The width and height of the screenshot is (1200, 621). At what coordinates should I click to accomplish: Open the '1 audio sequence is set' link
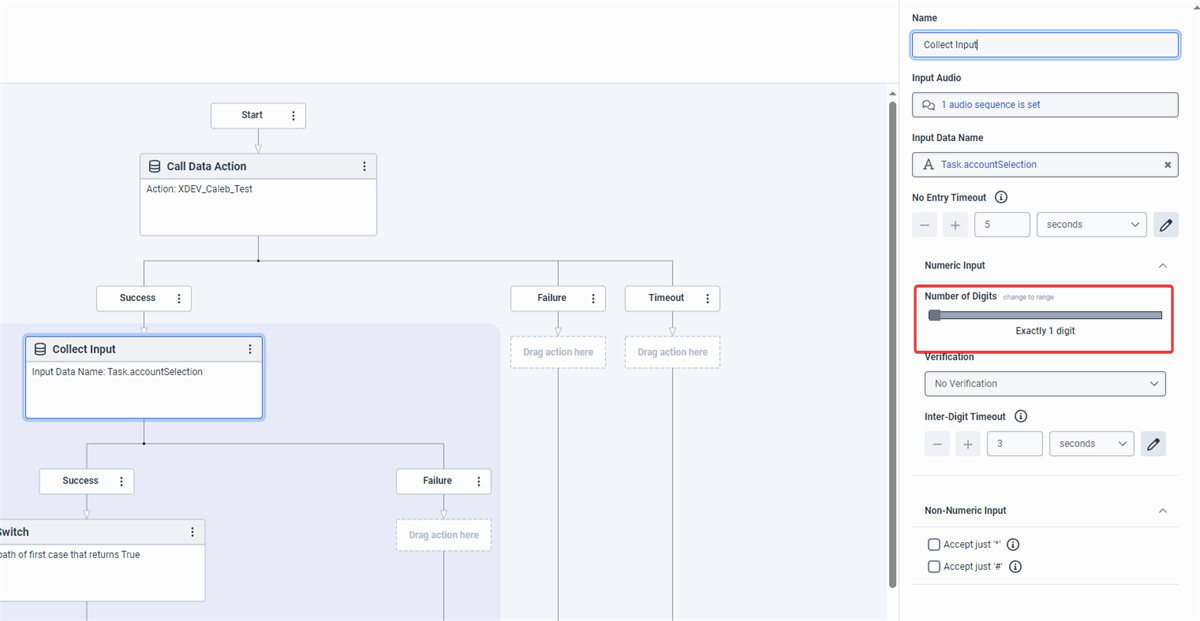coord(990,105)
